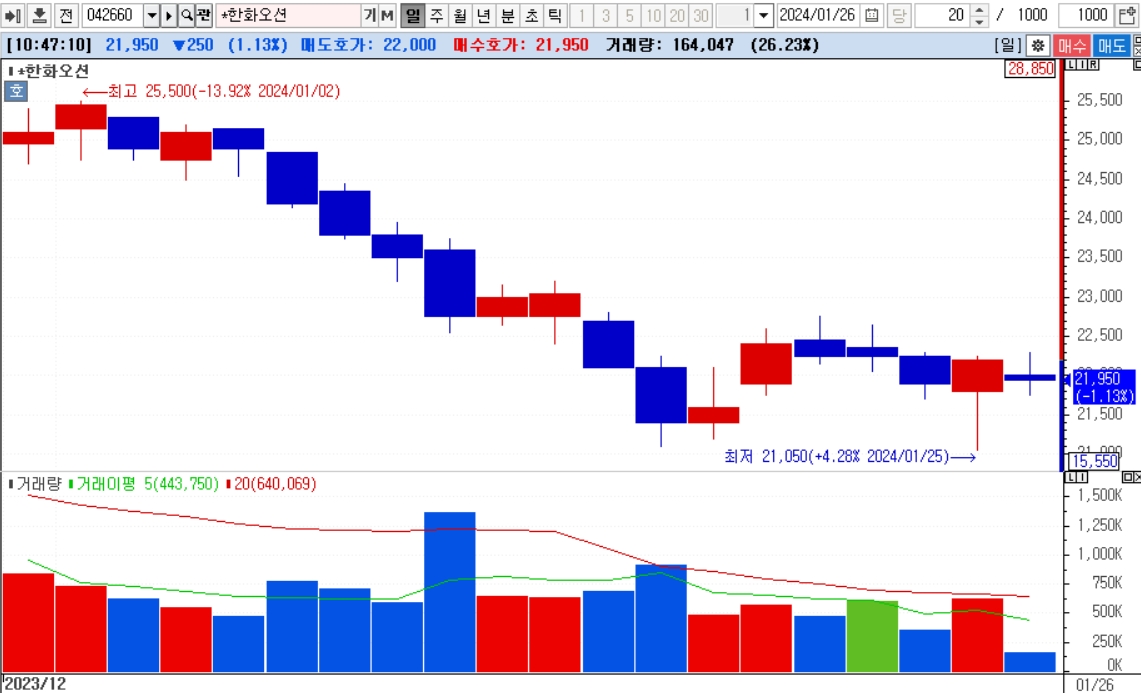Image resolution: width=1141 pixels, height=693 pixels.
Task: Click the add-chart window icon at toolbar end
Action: pyautogui.click(x=1126, y=15)
